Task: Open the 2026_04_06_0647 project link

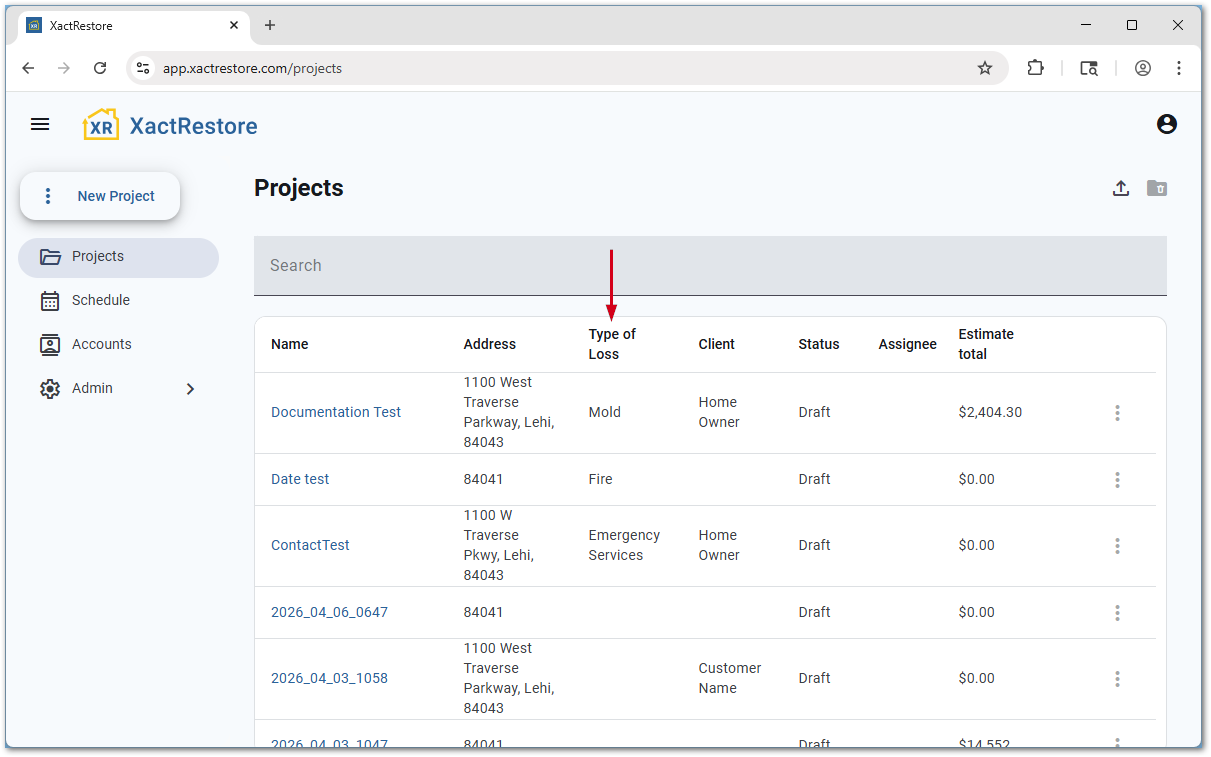Action: [329, 612]
